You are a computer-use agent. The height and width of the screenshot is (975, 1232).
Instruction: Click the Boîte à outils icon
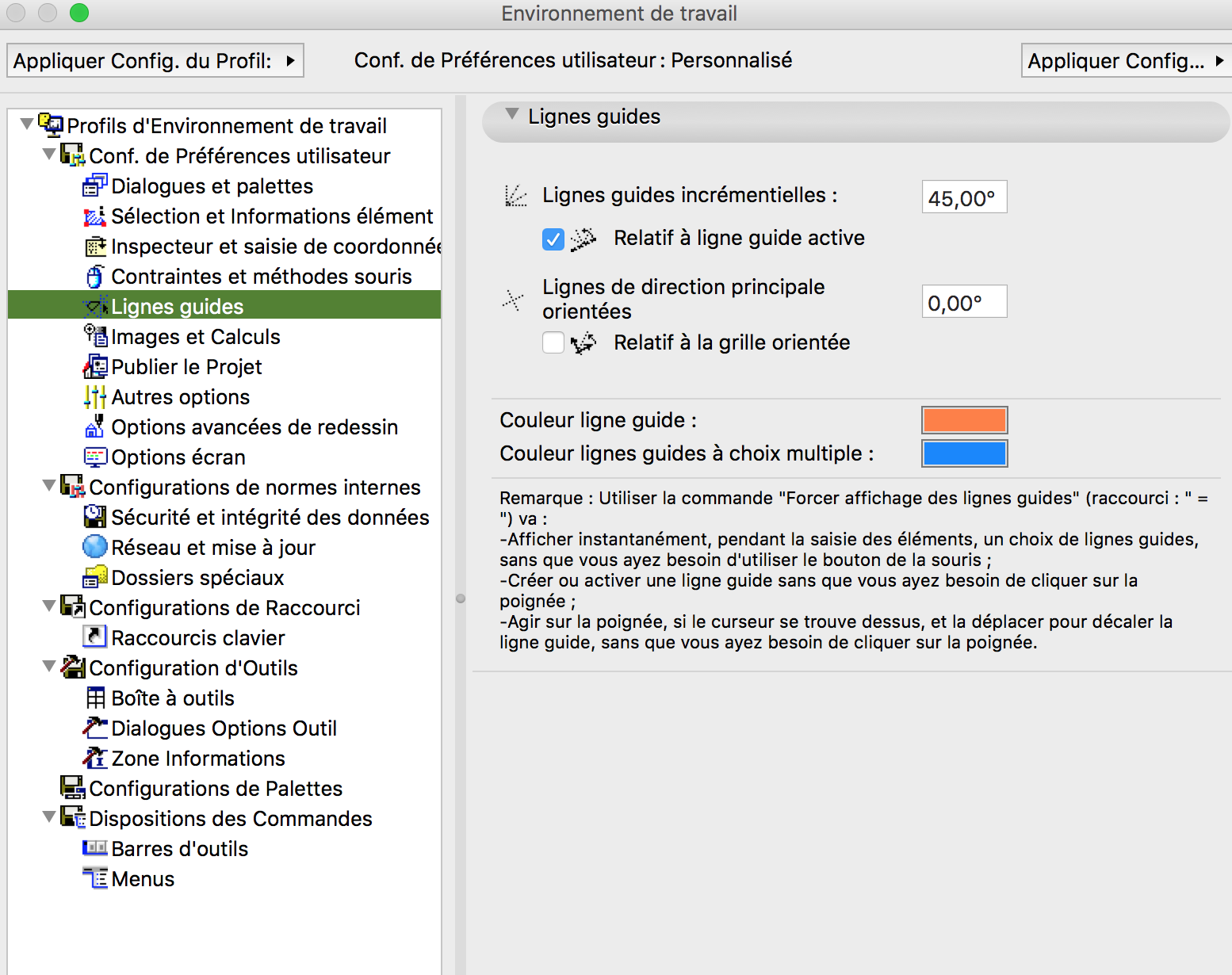tap(95, 698)
